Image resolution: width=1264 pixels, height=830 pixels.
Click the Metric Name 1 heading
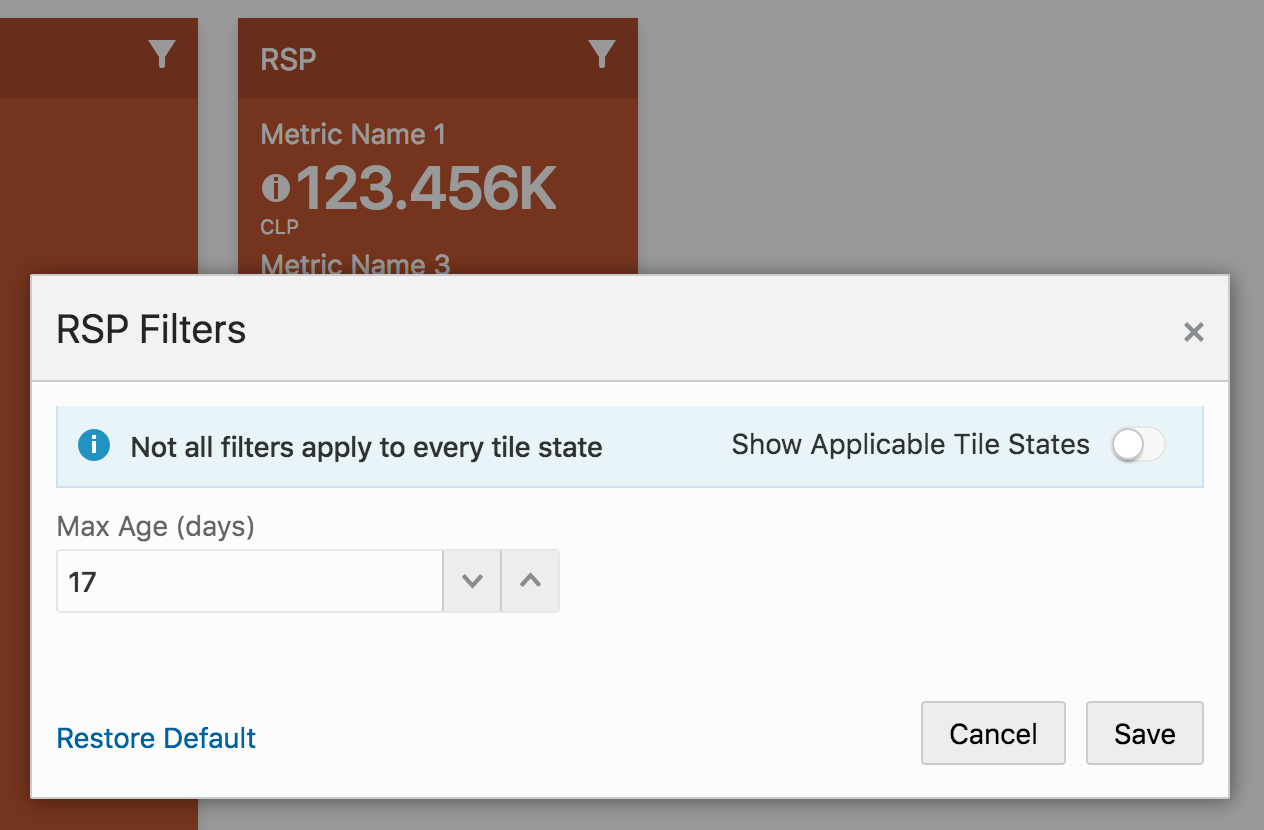coord(352,134)
